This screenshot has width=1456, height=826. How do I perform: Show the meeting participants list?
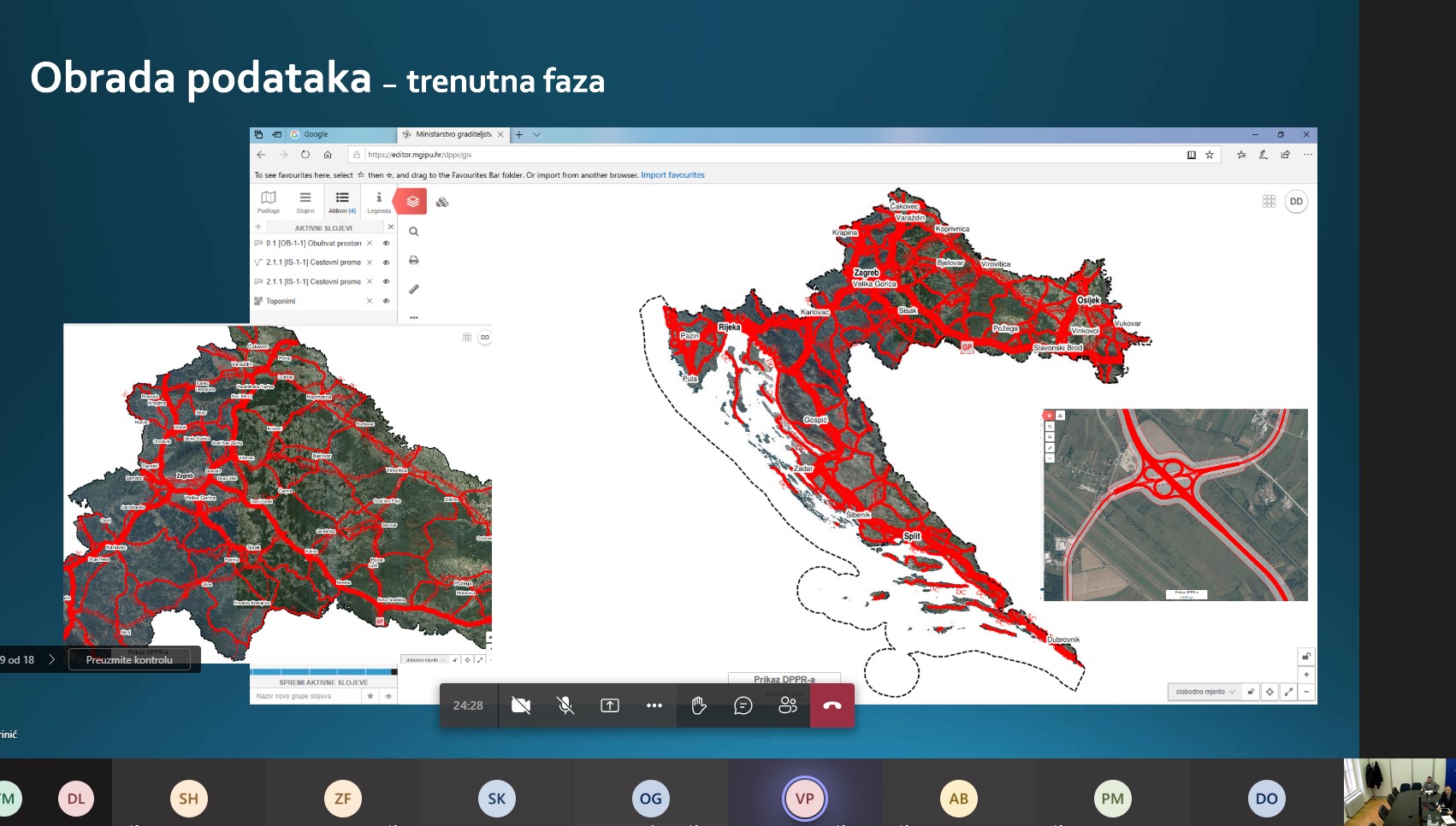(x=788, y=705)
